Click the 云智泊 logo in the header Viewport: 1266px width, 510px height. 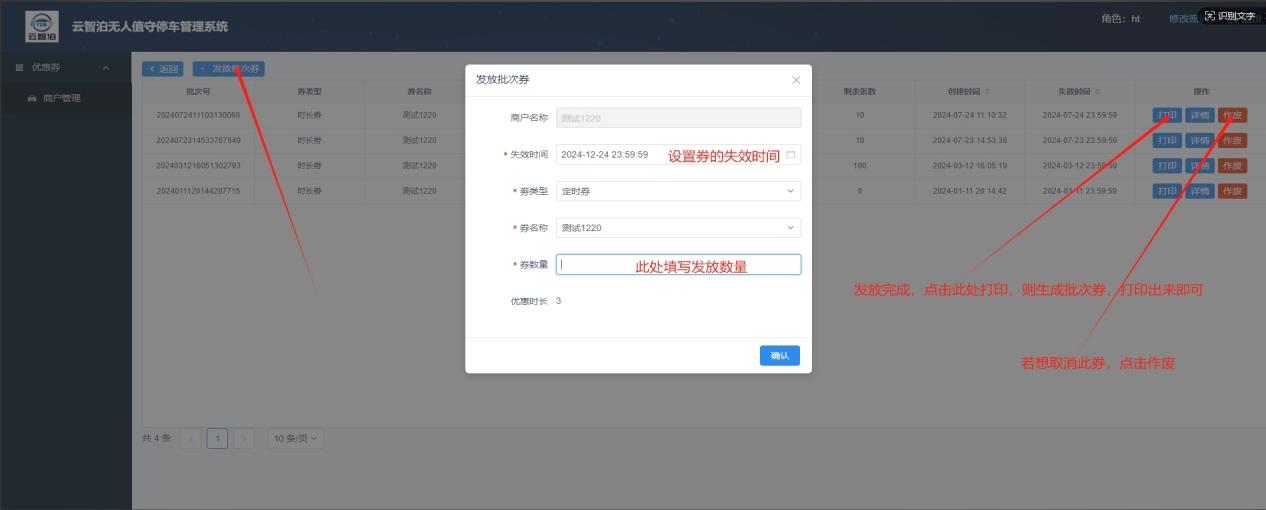coord(42,26)
